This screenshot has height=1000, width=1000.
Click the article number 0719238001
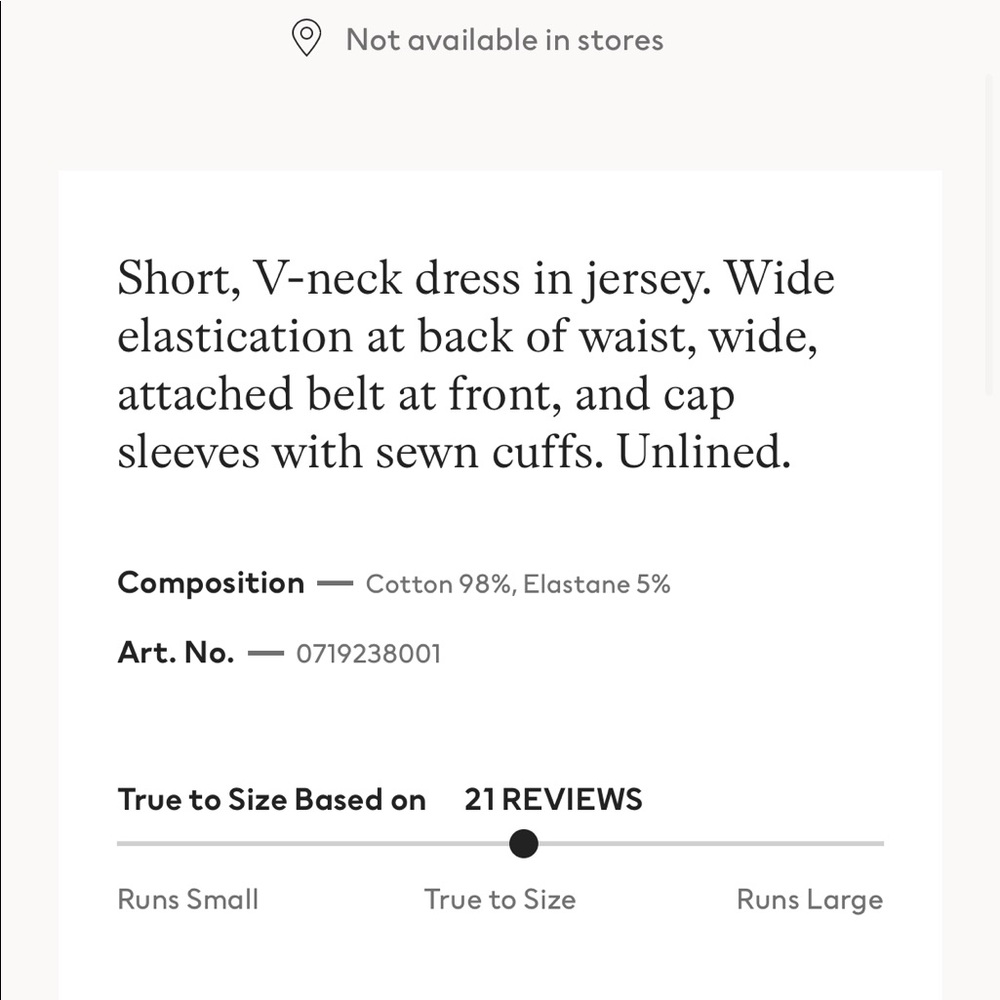click(x=369, y=654)
